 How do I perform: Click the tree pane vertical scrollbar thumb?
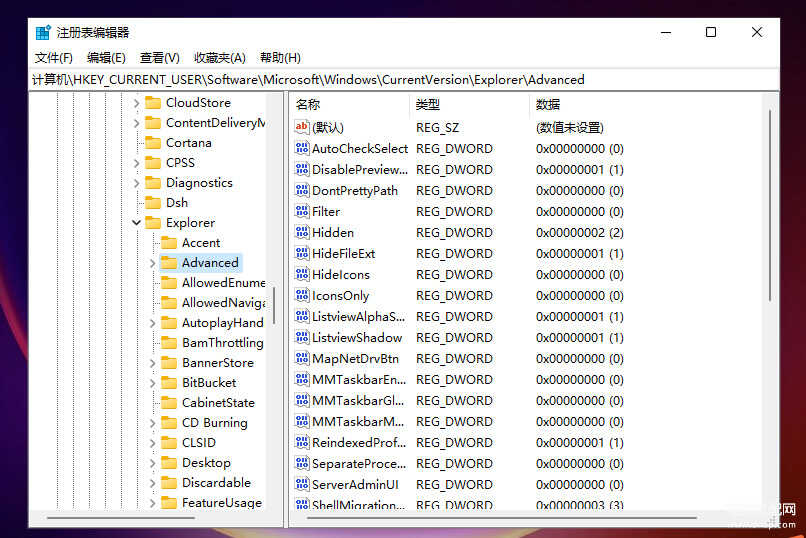coord(274,306)
